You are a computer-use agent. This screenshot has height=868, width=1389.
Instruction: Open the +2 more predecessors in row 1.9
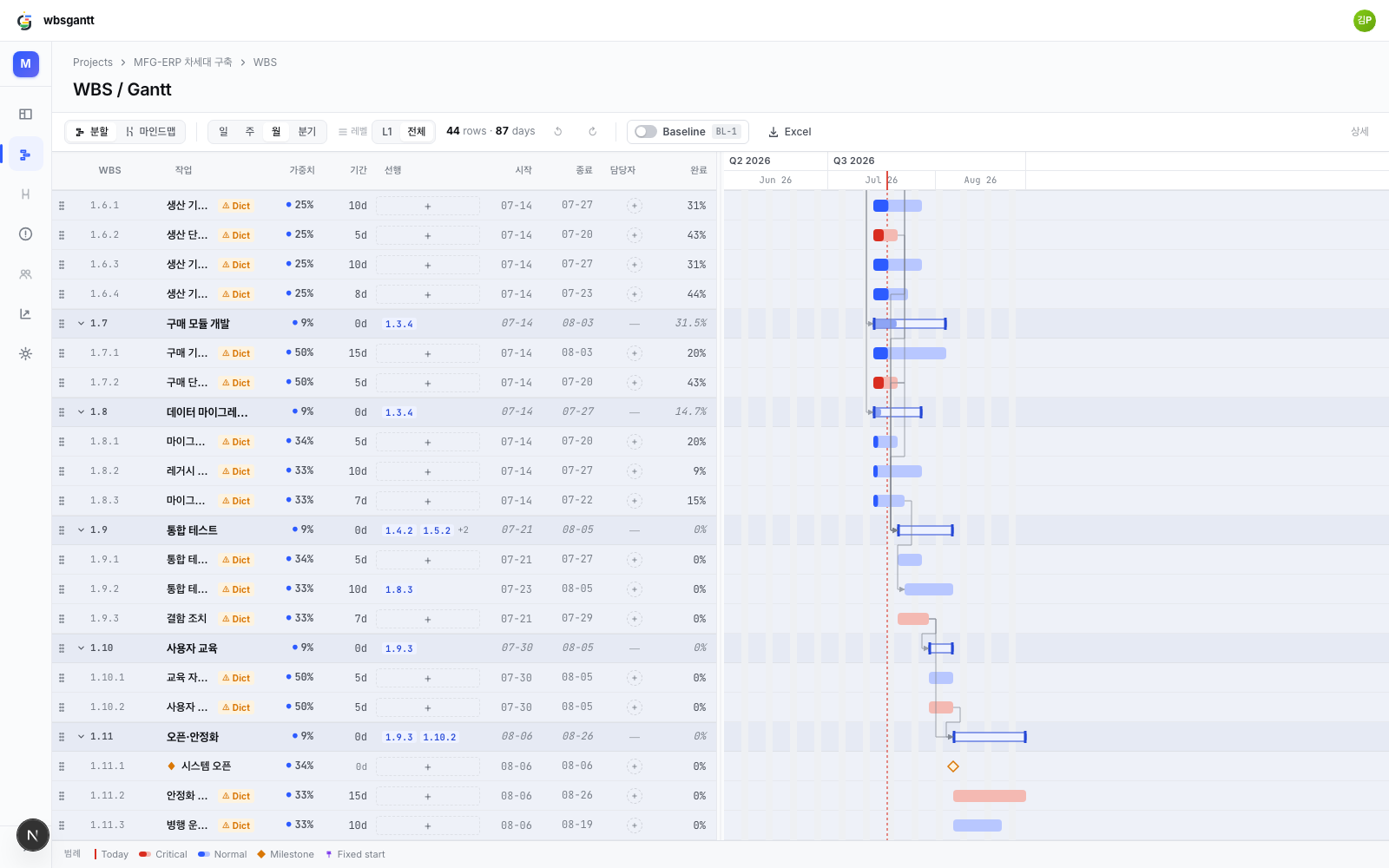coord(464,530)
